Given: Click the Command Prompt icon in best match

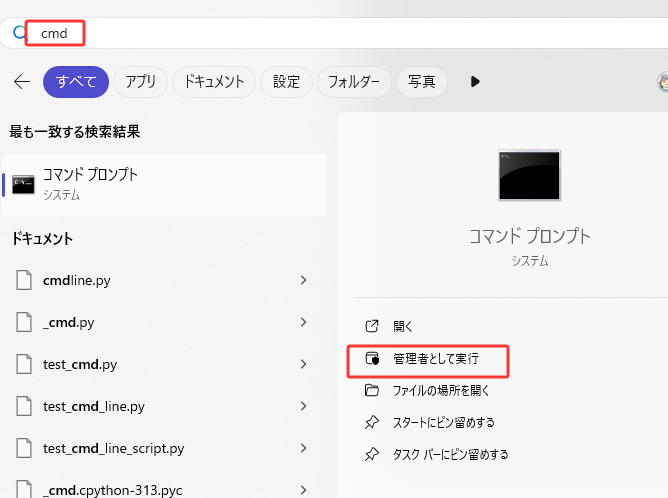Looking at the screenshot, I should coord(23,185).
